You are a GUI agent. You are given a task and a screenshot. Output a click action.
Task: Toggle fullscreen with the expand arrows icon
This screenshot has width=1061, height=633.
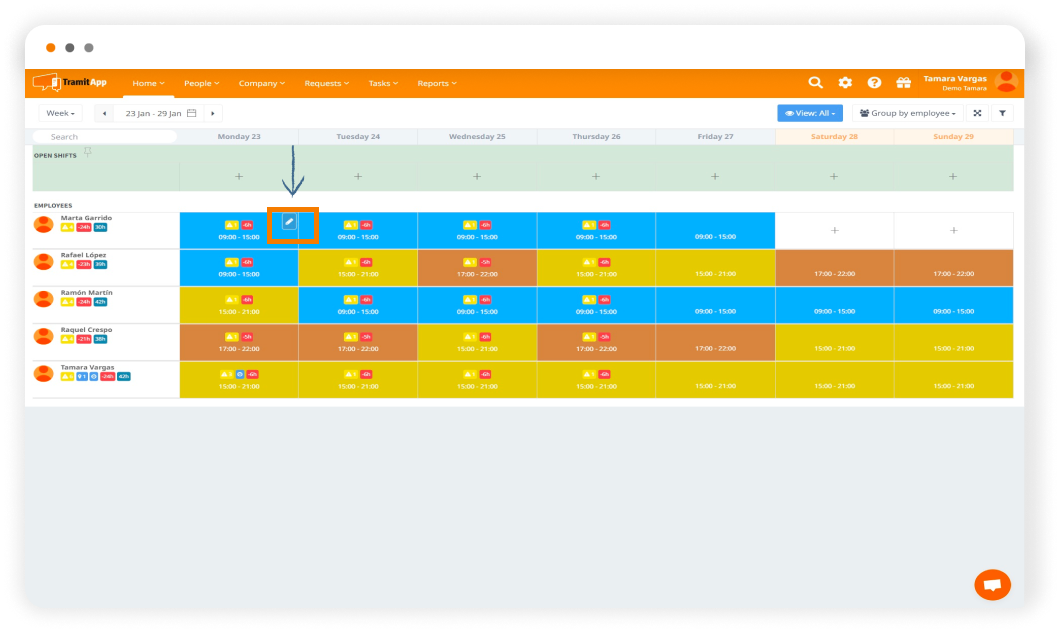(977, 114)
